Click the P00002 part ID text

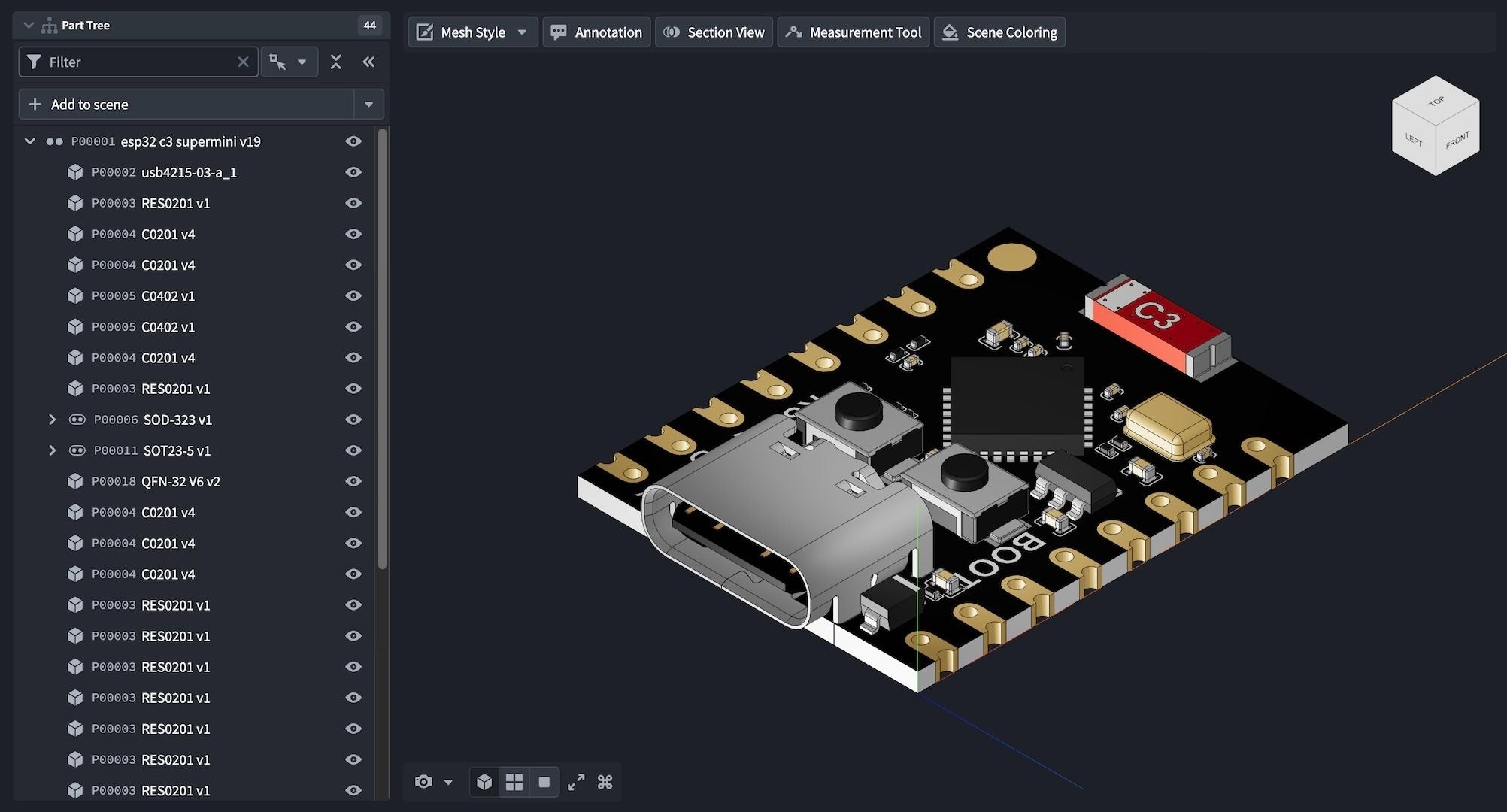click(x=114, y=172)
